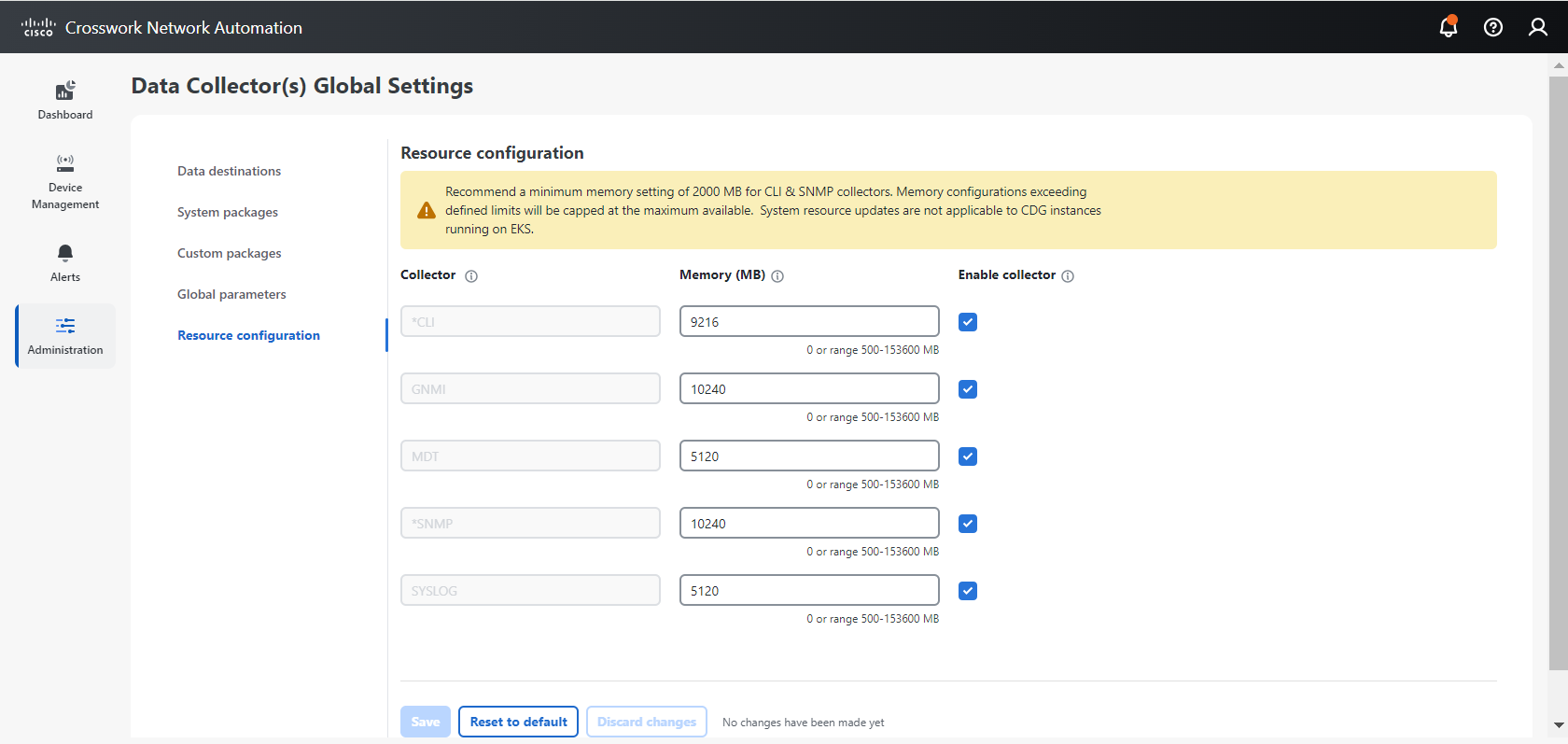Viewport: 1568px width, 744px height.
Task: Edit MDT memory field showing 5120
Action: coord(809,456)
